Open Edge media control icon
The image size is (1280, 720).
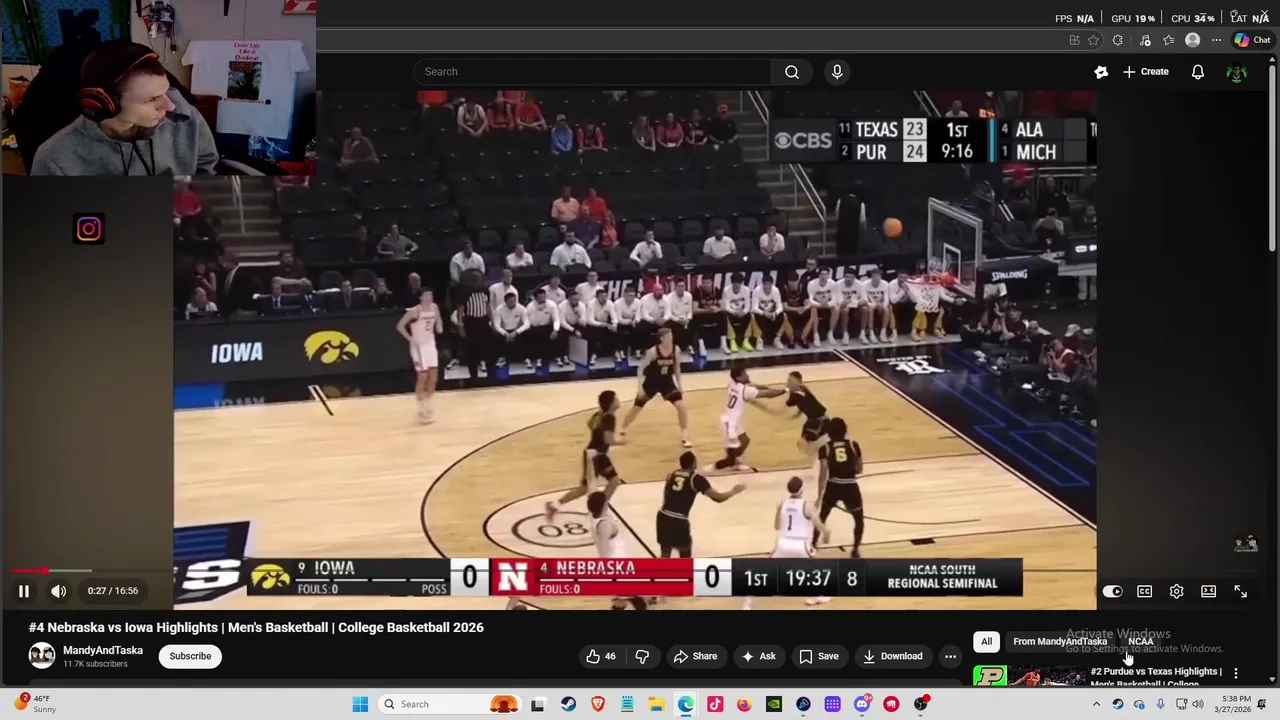point(1145,40)
